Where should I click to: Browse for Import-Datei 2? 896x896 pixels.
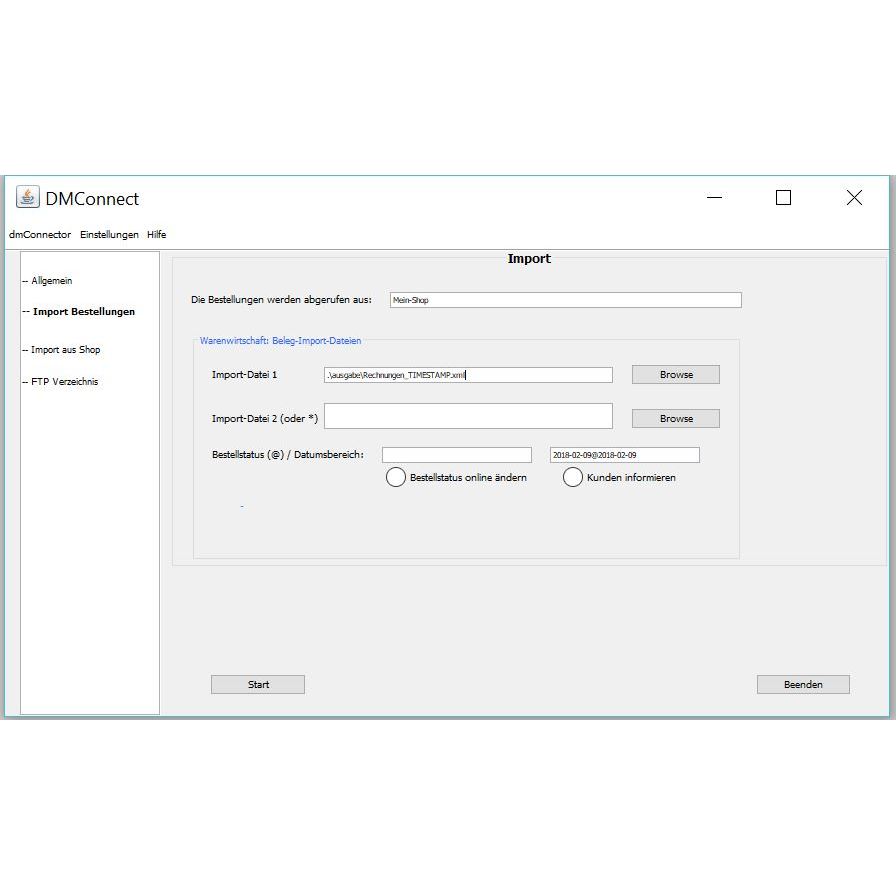point(675,419)
